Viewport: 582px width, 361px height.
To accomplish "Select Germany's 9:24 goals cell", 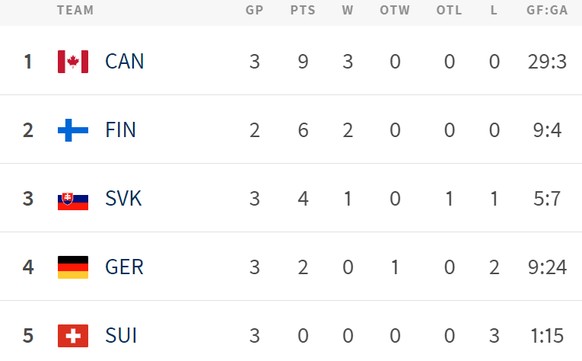I will click(x=547, y=267).
